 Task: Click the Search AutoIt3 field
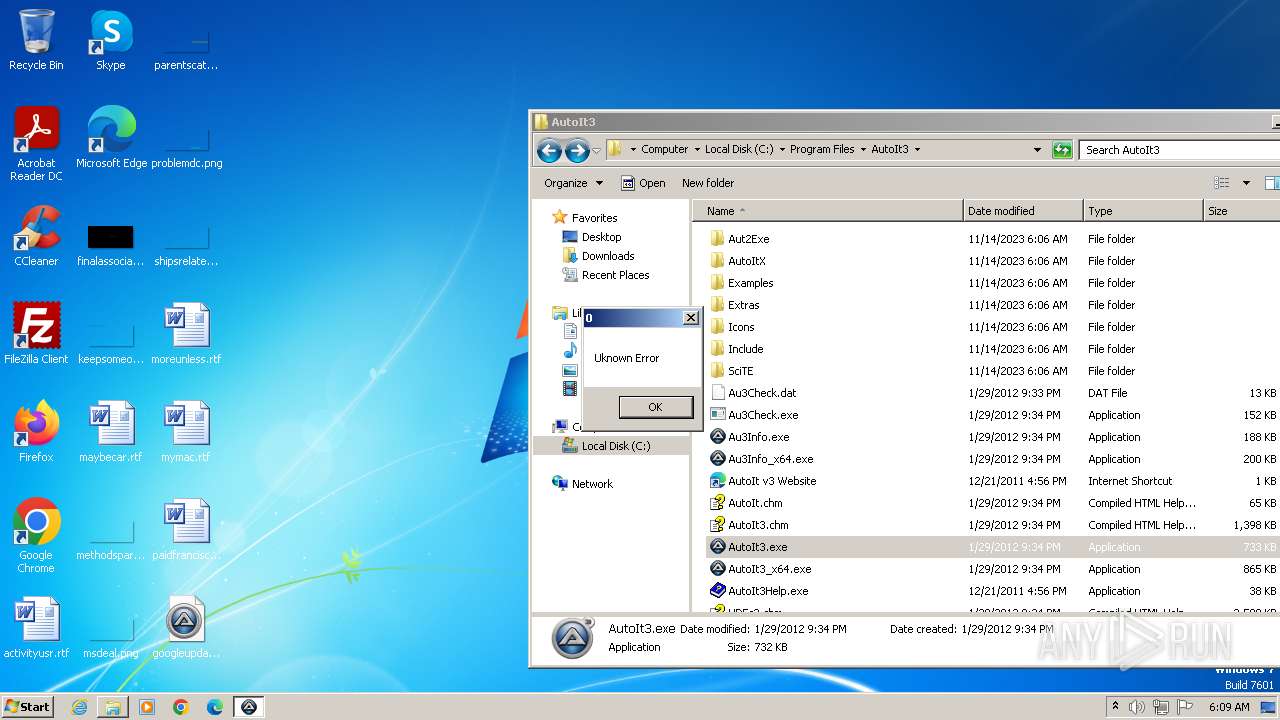(x=1180, y=150)
